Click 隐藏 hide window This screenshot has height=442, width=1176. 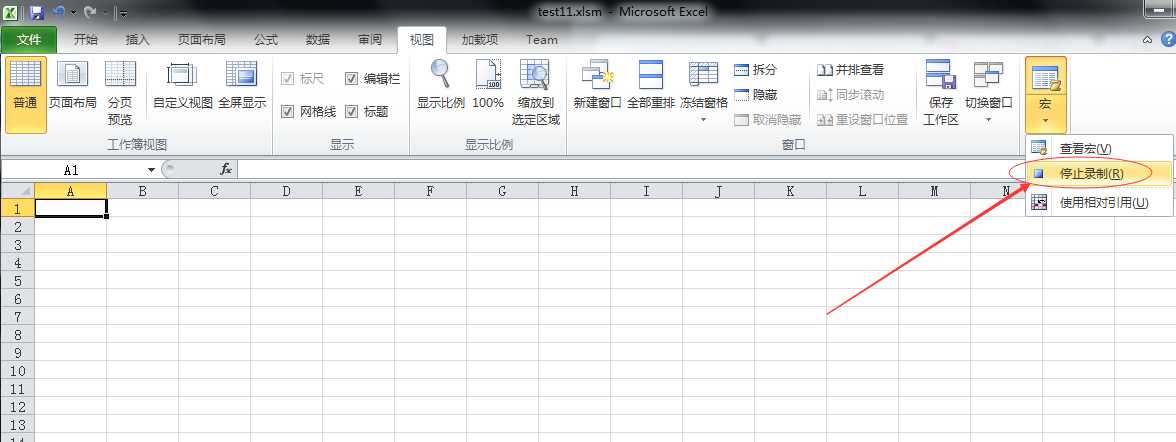756,95
